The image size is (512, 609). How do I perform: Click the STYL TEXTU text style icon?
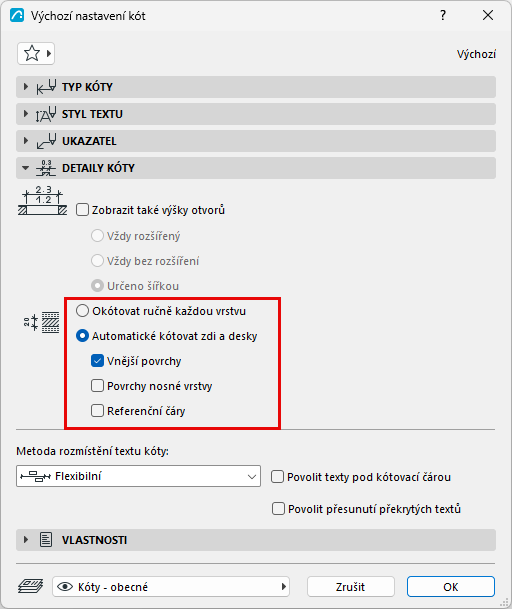click(x=46, y=114)
